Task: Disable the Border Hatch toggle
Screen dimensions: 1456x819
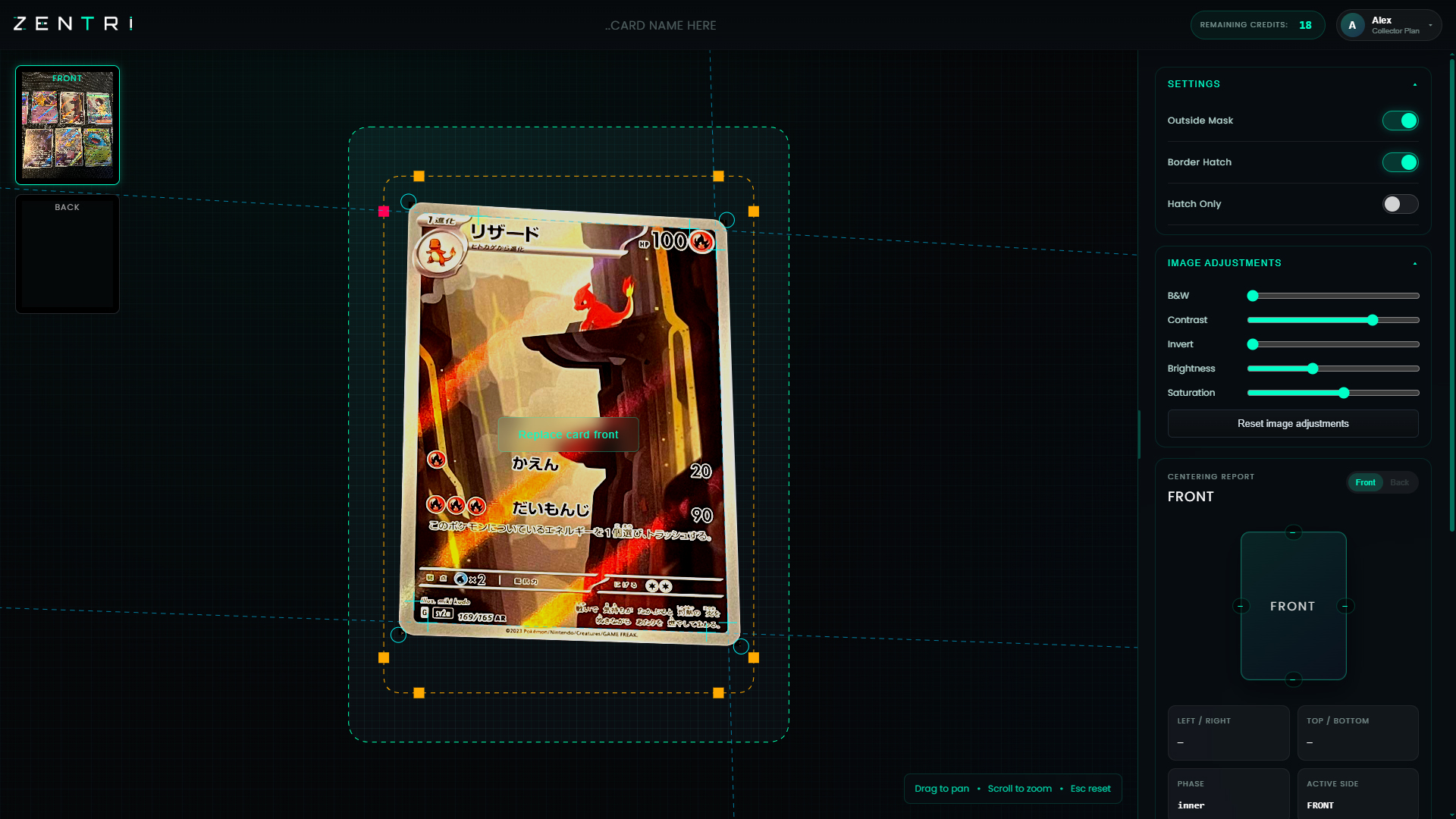Action: pos(1400,162)
